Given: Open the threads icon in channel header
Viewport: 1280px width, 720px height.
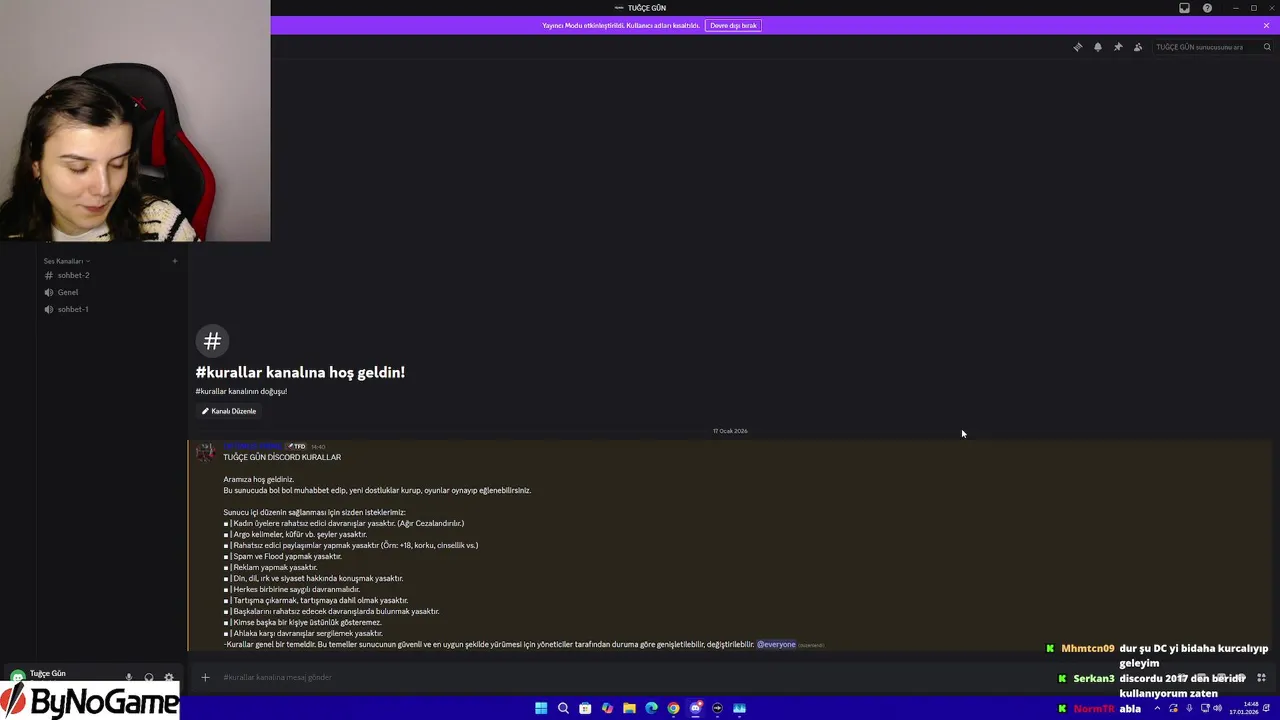Looking at the screenshot, I should 1077,47.
